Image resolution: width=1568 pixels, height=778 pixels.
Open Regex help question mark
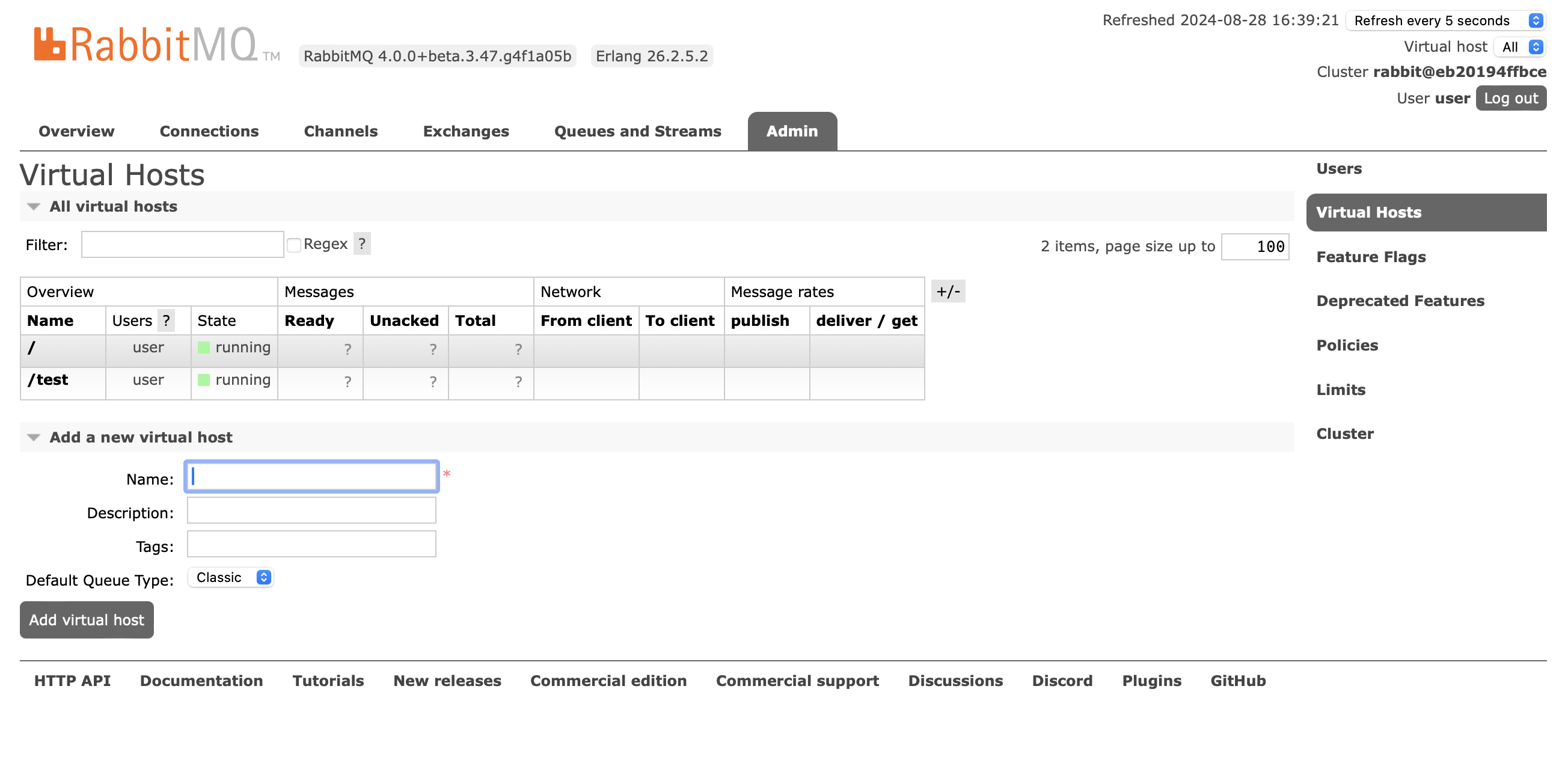pyautogui.click(x=362, y=244)
